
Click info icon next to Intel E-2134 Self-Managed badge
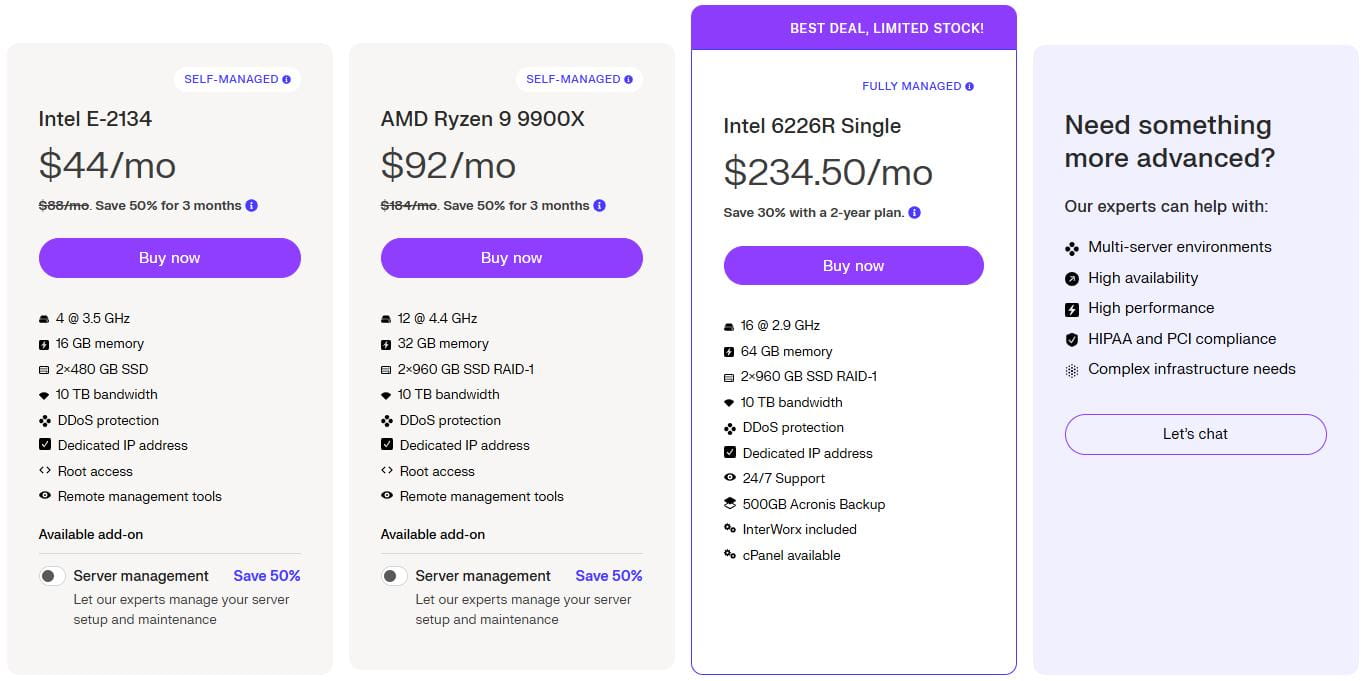(x=287, y=80)
